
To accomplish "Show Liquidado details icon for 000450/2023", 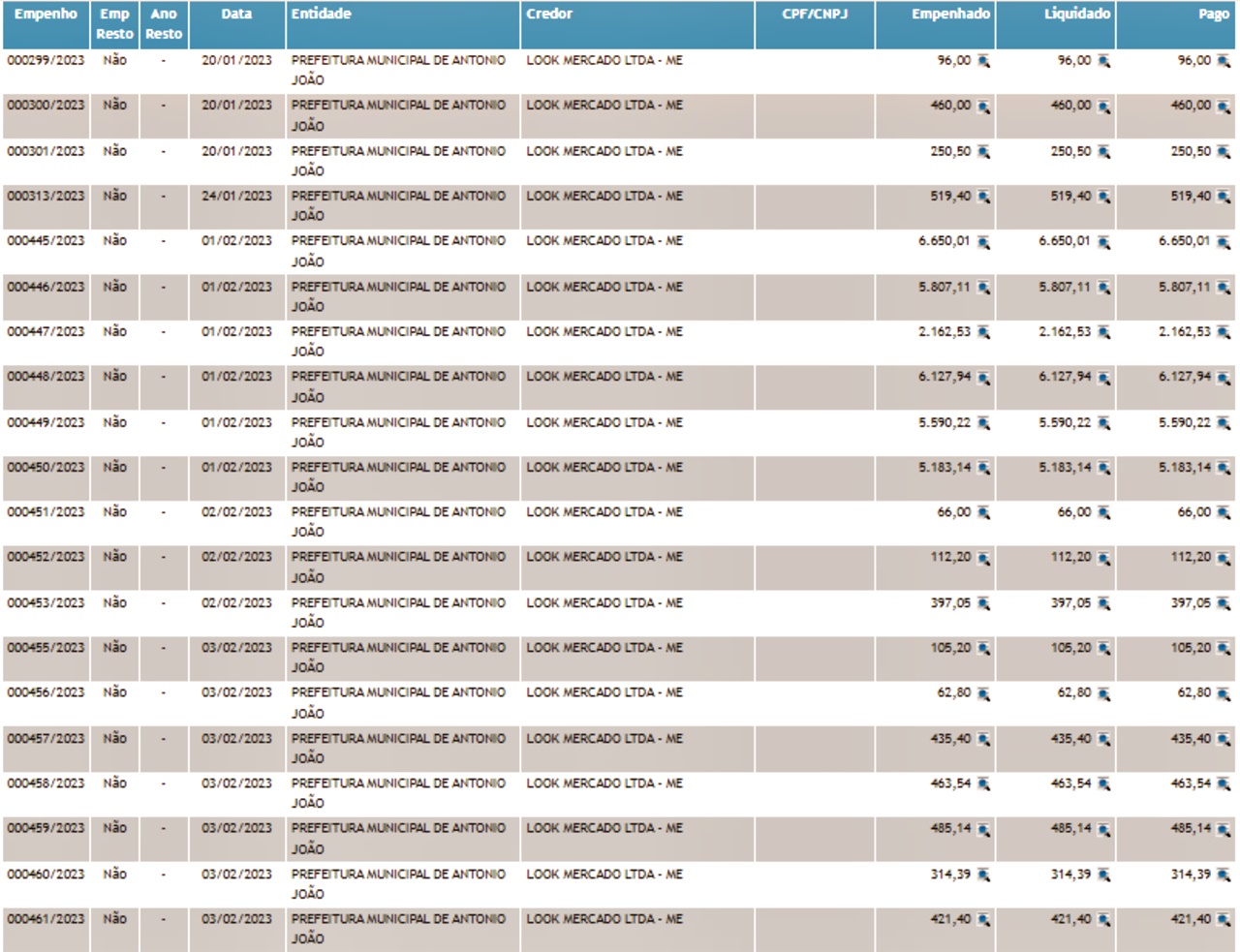I will pos(1103,468).
